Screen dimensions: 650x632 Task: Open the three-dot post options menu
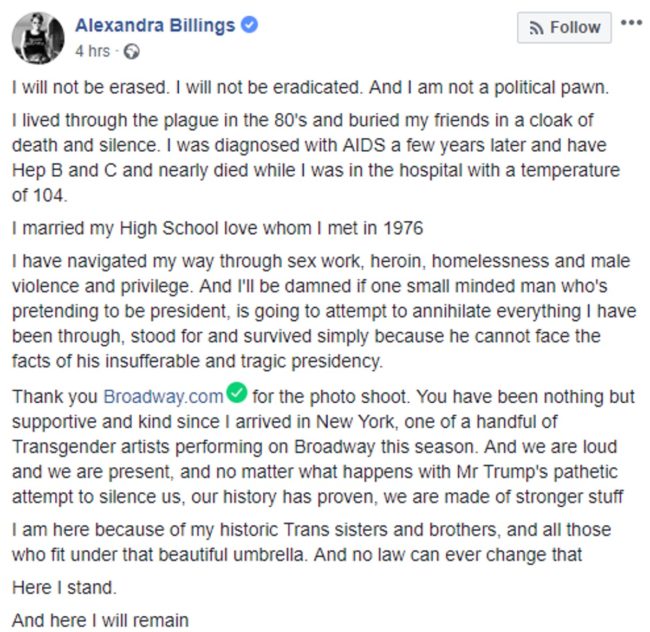click(x=630, y=23)
